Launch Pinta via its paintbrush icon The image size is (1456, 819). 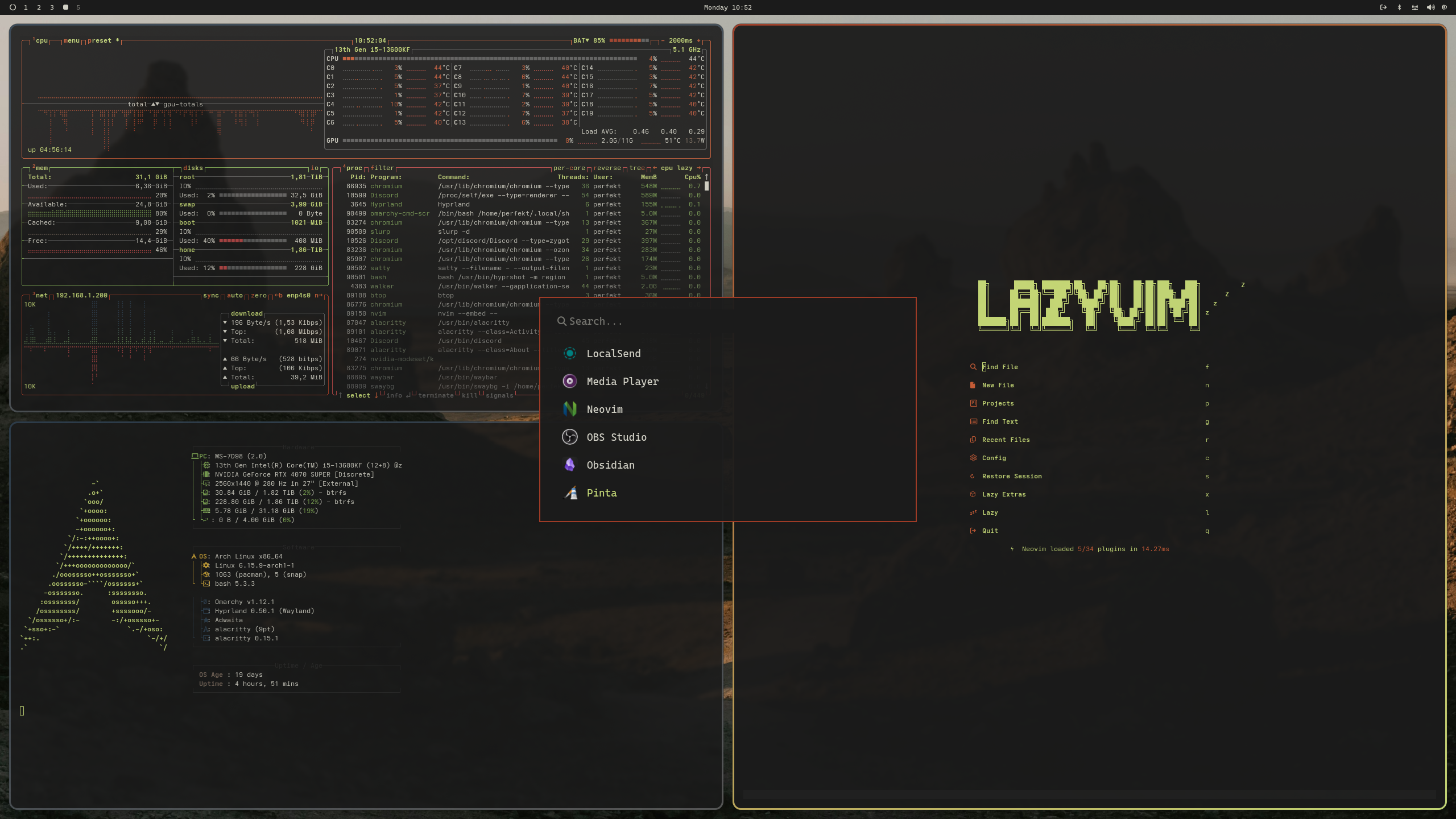570,493
